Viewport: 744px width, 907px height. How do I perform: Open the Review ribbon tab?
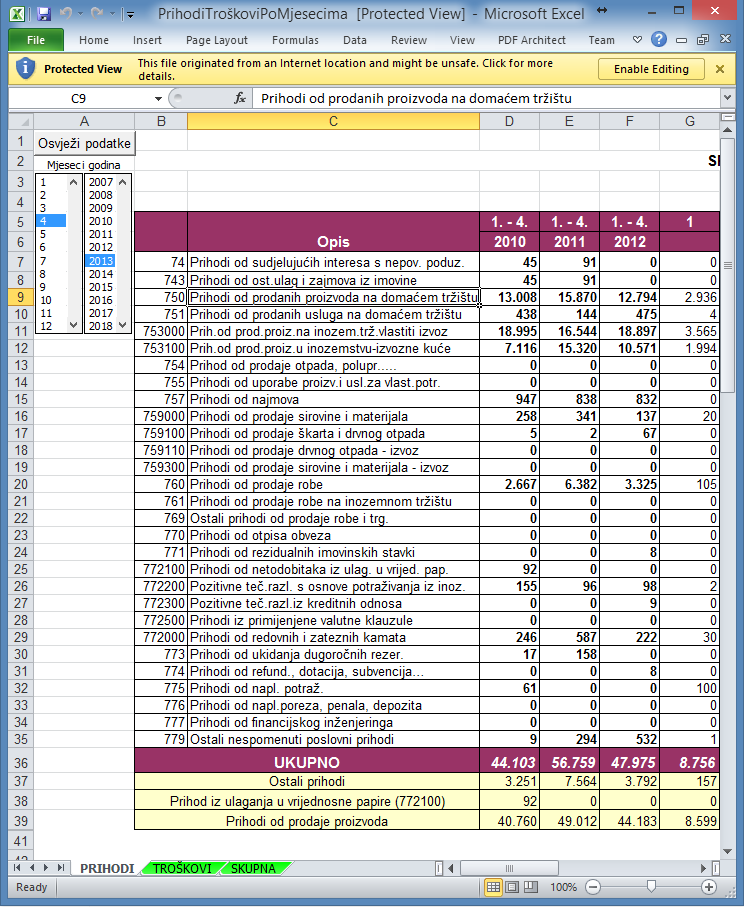click(408, 40)
